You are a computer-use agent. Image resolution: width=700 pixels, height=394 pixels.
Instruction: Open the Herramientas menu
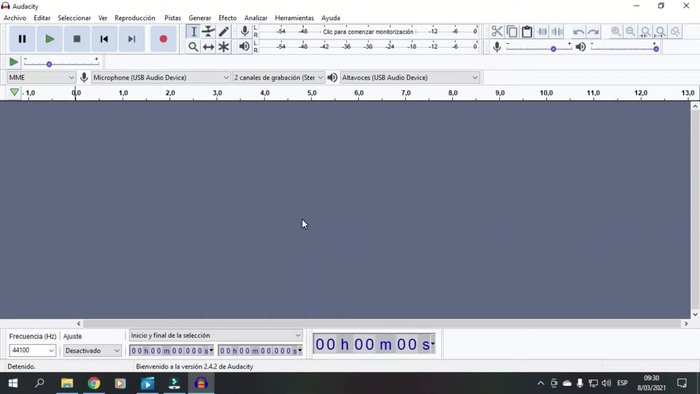(x=294, y=18)
